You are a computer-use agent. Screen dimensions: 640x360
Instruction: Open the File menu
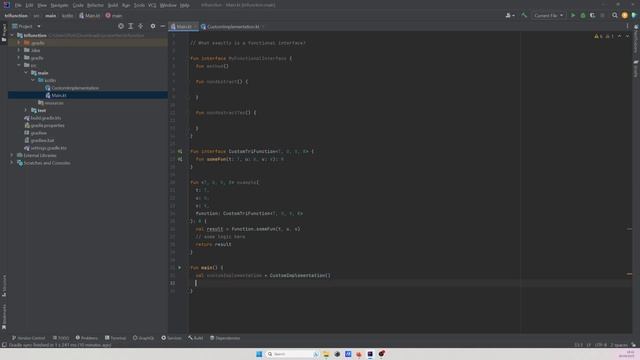(x=18, y=5)
